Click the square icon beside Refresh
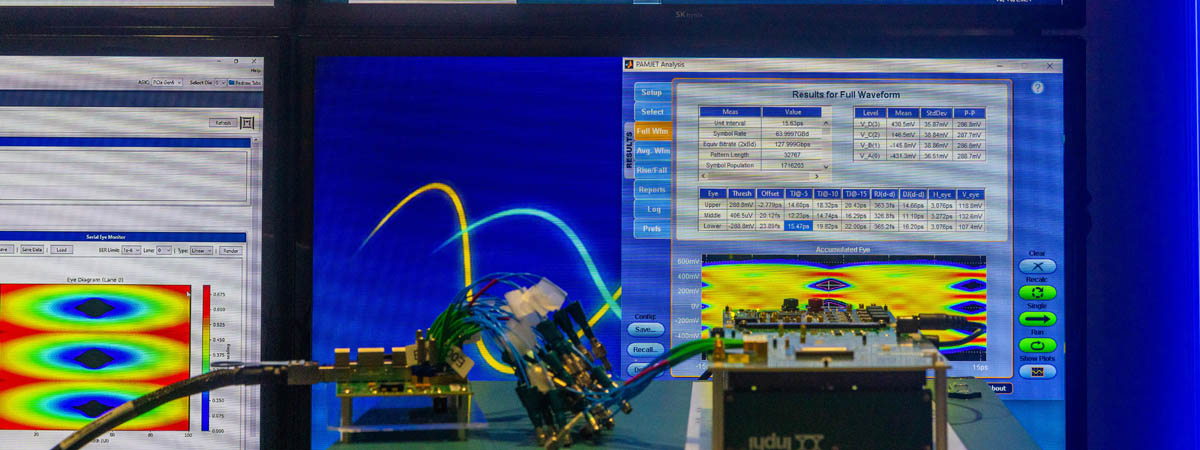 247,123
